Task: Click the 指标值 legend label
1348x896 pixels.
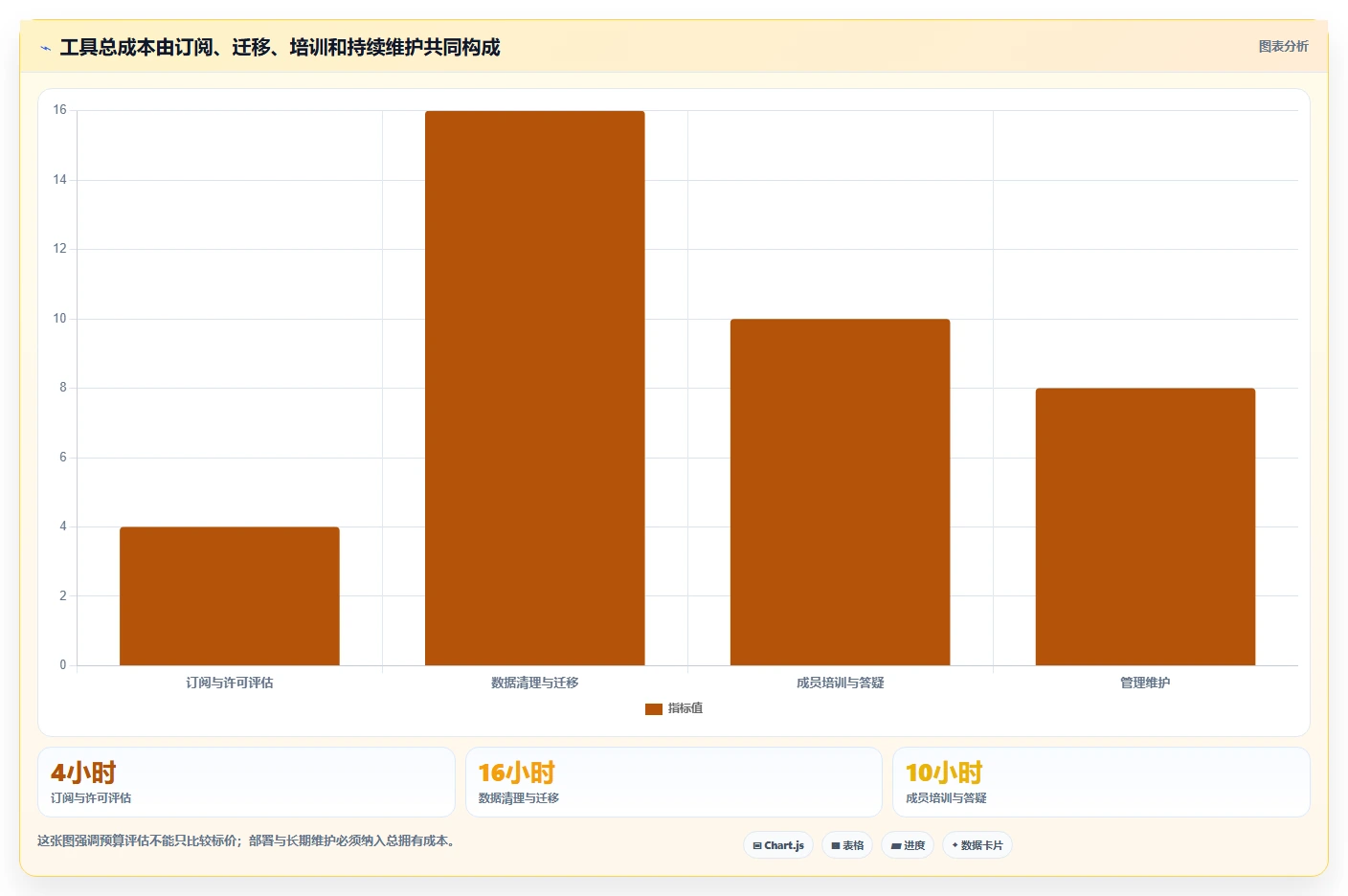Action: point(685,708)
